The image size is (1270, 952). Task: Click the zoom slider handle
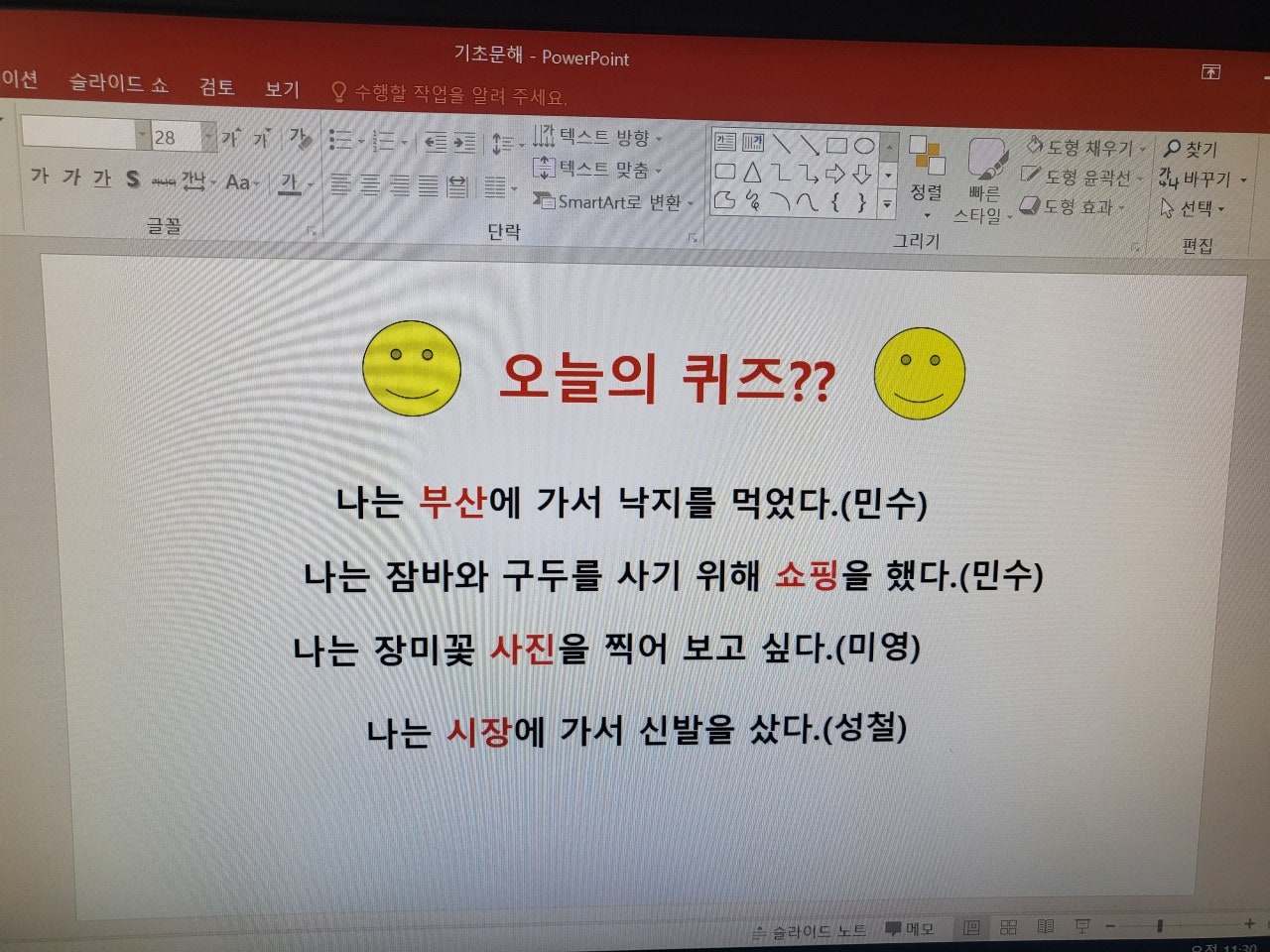pyautogui.click(x=1159, y=926)
